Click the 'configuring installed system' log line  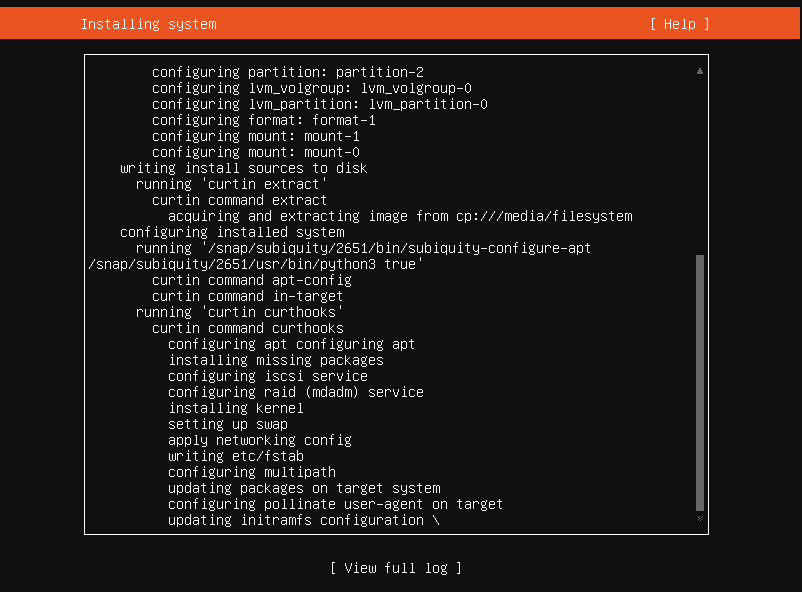click(x=231, y=232)
